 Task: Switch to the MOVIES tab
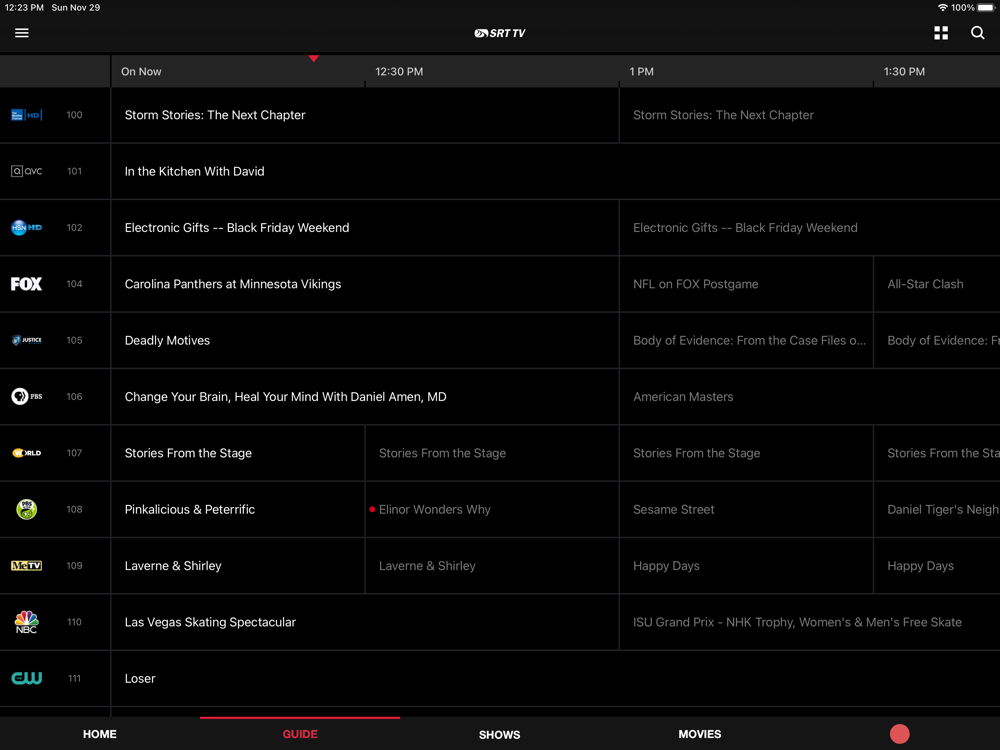[x=700, y=734]
